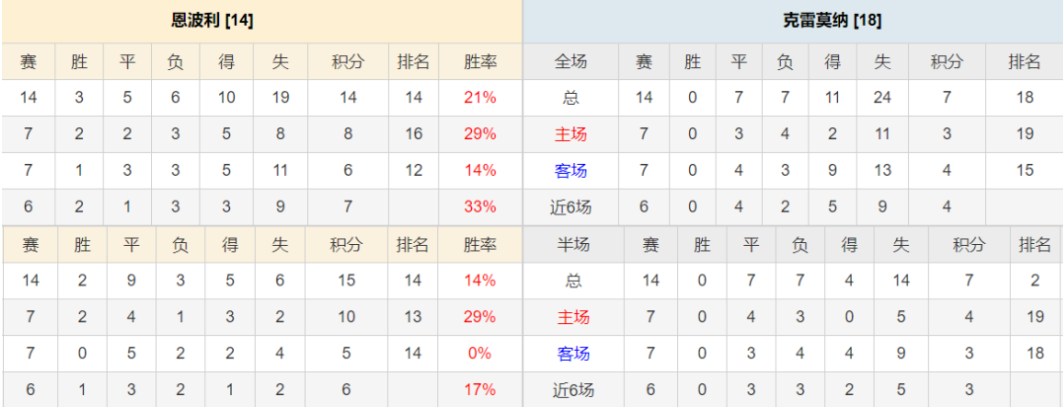Click the 全场 header cell
The width and height of the screenshot is (1063, 410).
(571, 62)
